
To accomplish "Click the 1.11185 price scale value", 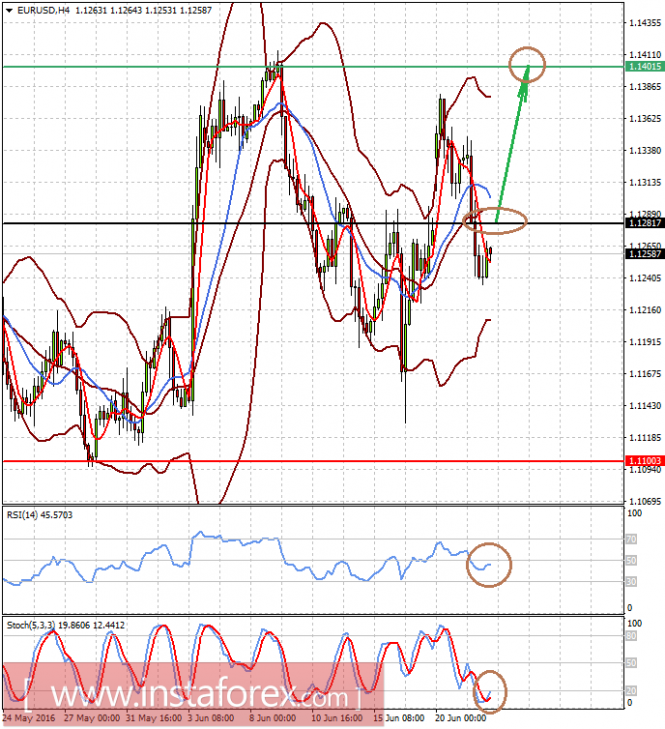I will [645, 437].
